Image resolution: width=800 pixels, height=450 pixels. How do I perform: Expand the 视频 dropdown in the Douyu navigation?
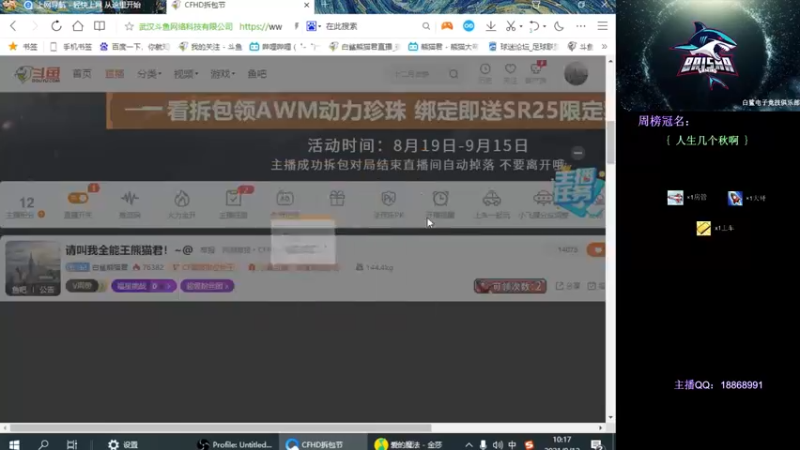point(186,74)
